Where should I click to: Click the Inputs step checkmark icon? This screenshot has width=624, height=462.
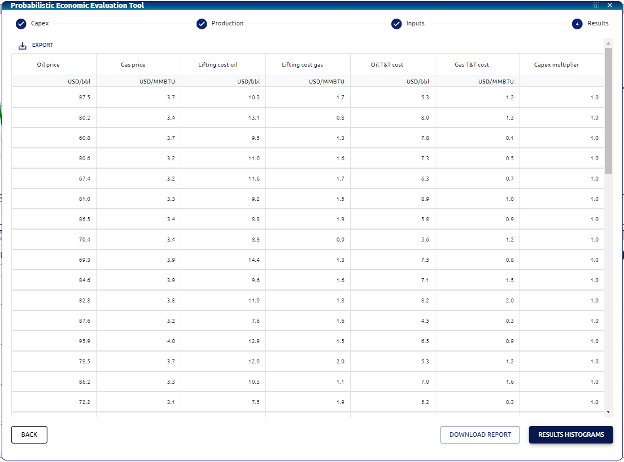click(x=396, y=23)
